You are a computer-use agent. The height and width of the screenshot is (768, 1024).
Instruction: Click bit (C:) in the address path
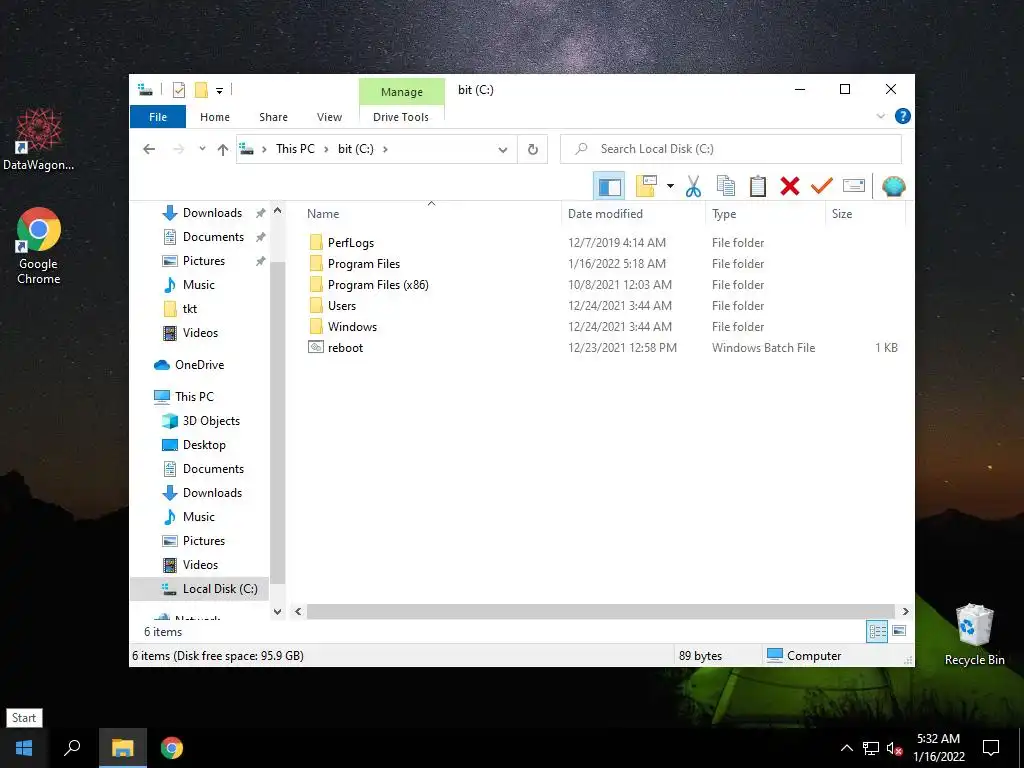tap(356, 149)
